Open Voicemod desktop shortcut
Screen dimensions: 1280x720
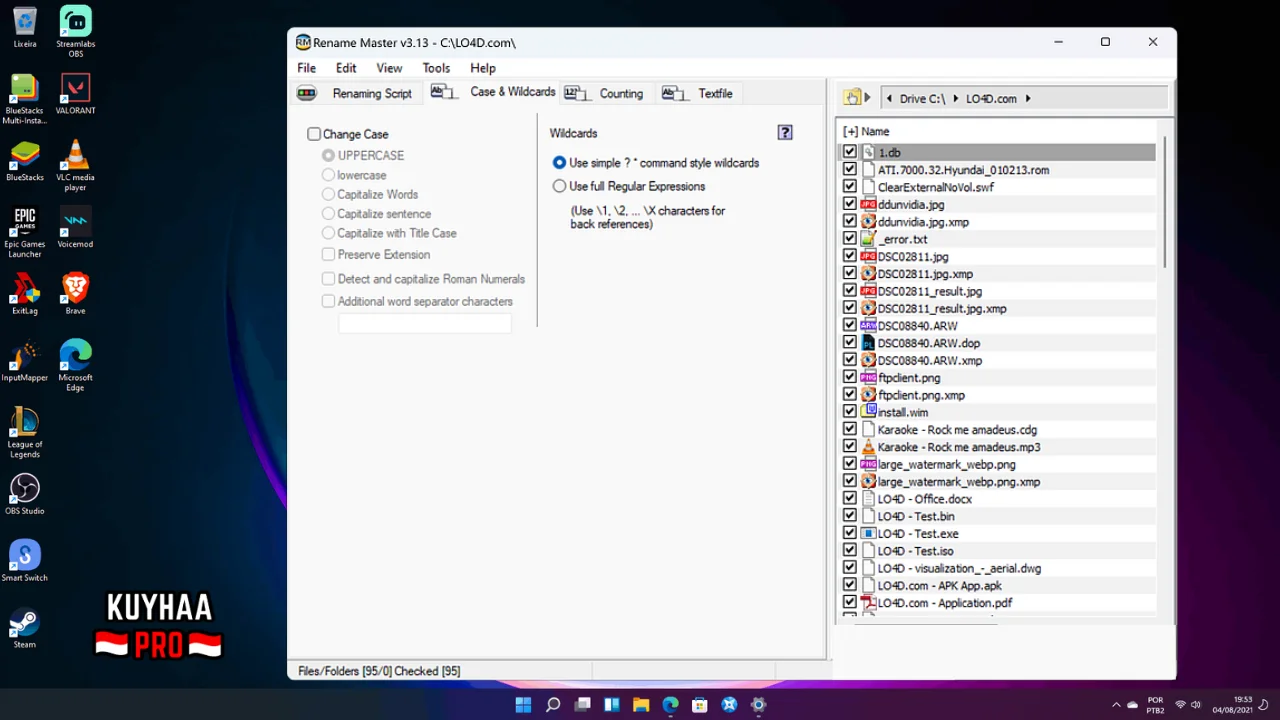[76, 228]
